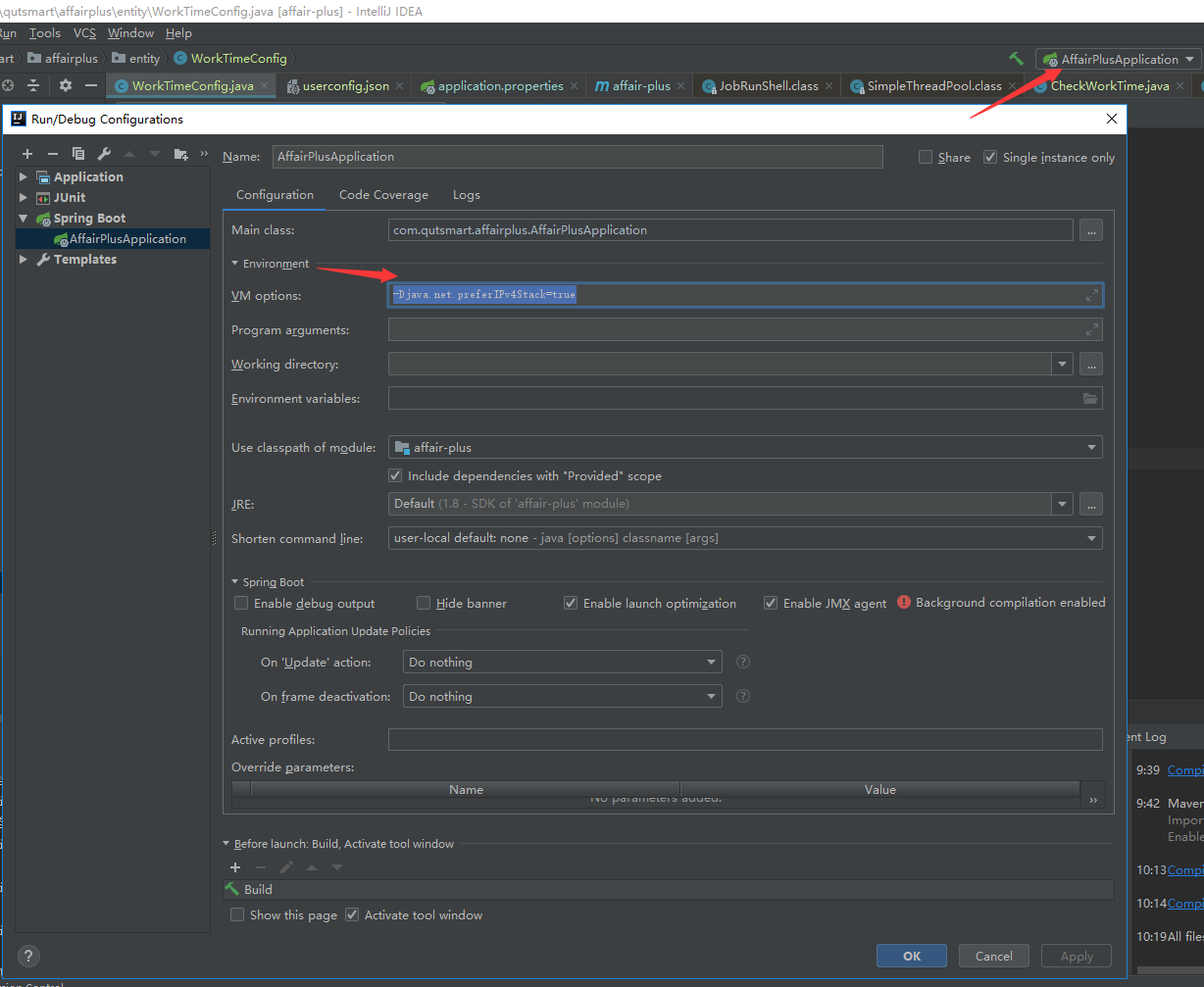The width and height of the screenshot is (1204, 987).
Task: Open the Tools menu
Action: pos(45,32)
